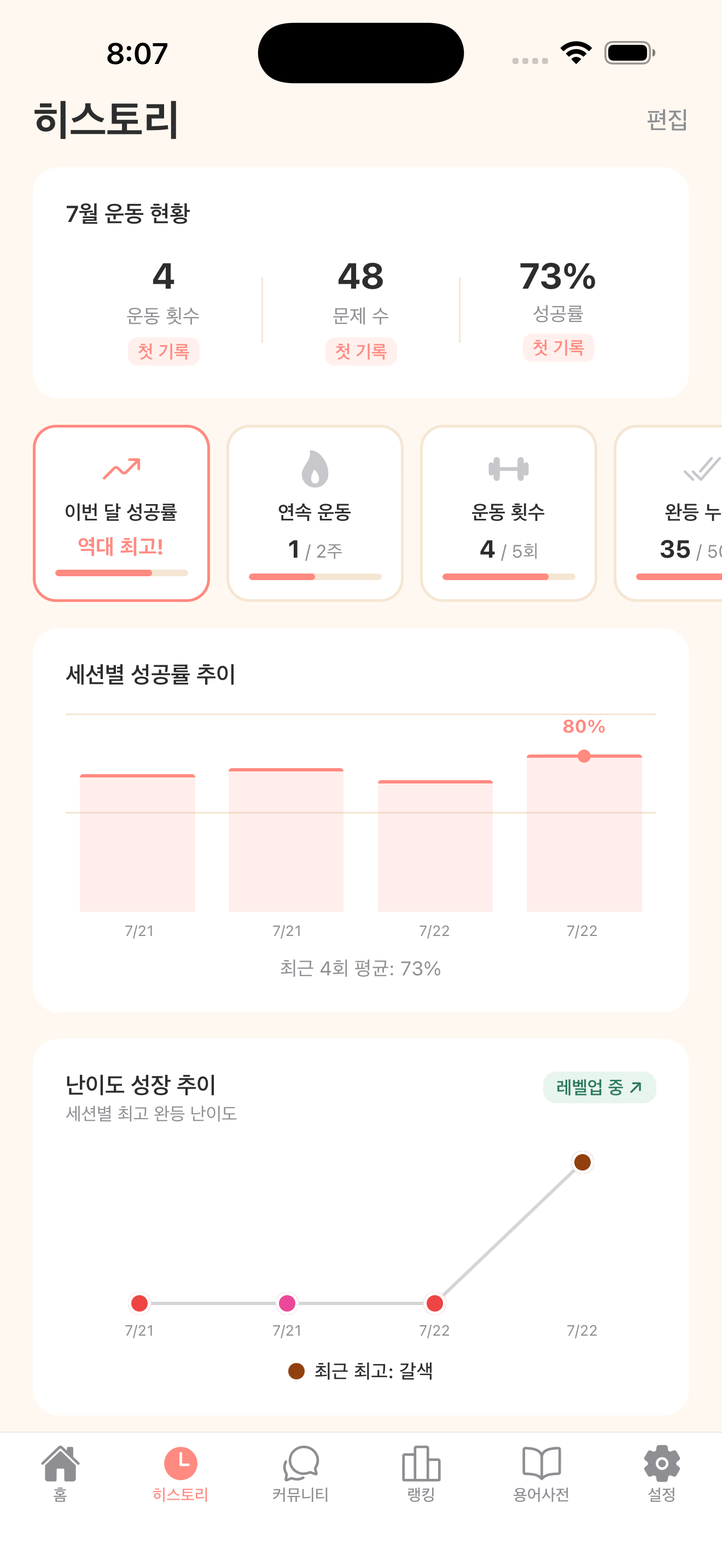Tap the brown difficulty point for 7/22
This screenshot has width=722, height=1568.
coord(583,1162)
